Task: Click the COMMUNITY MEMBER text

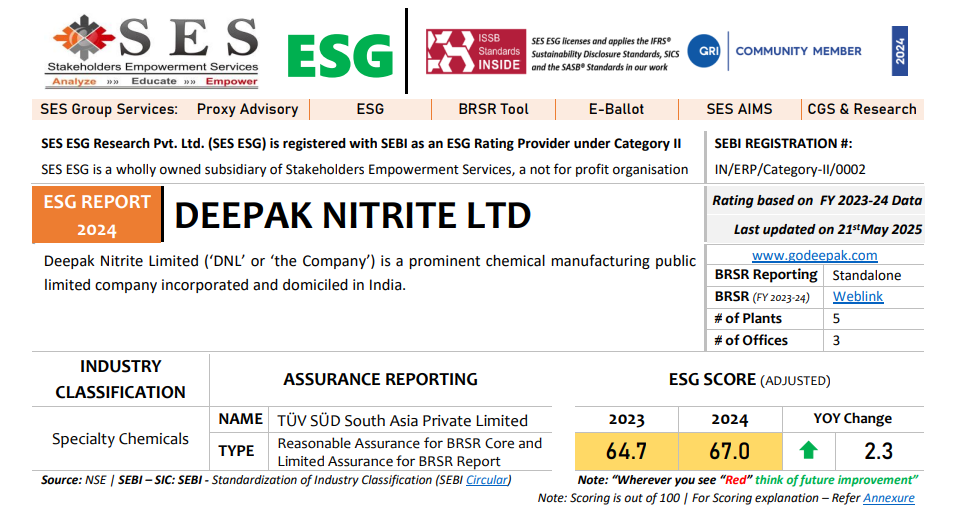Action: (799, 51)
